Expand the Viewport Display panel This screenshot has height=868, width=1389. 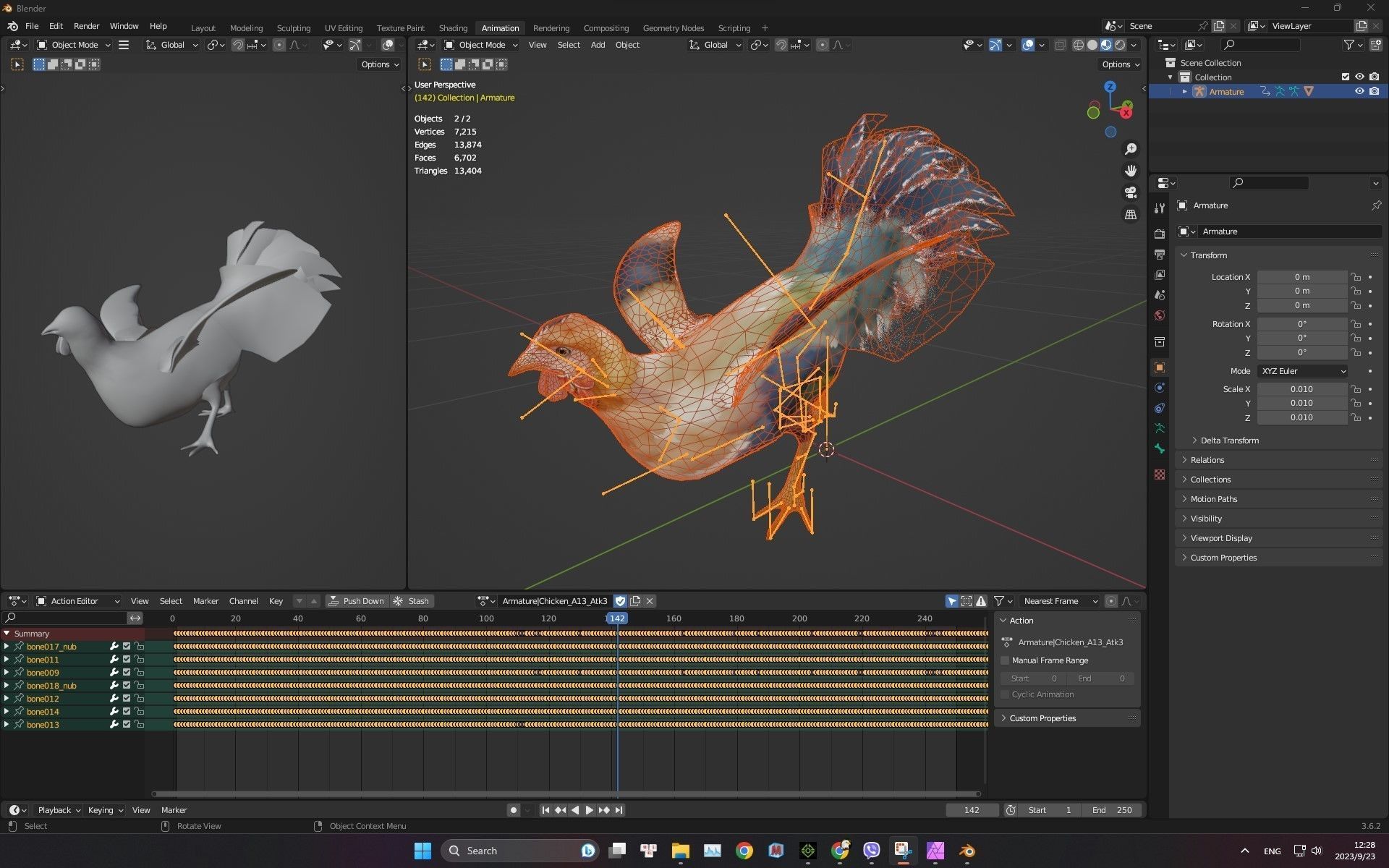coord(1279,538)
